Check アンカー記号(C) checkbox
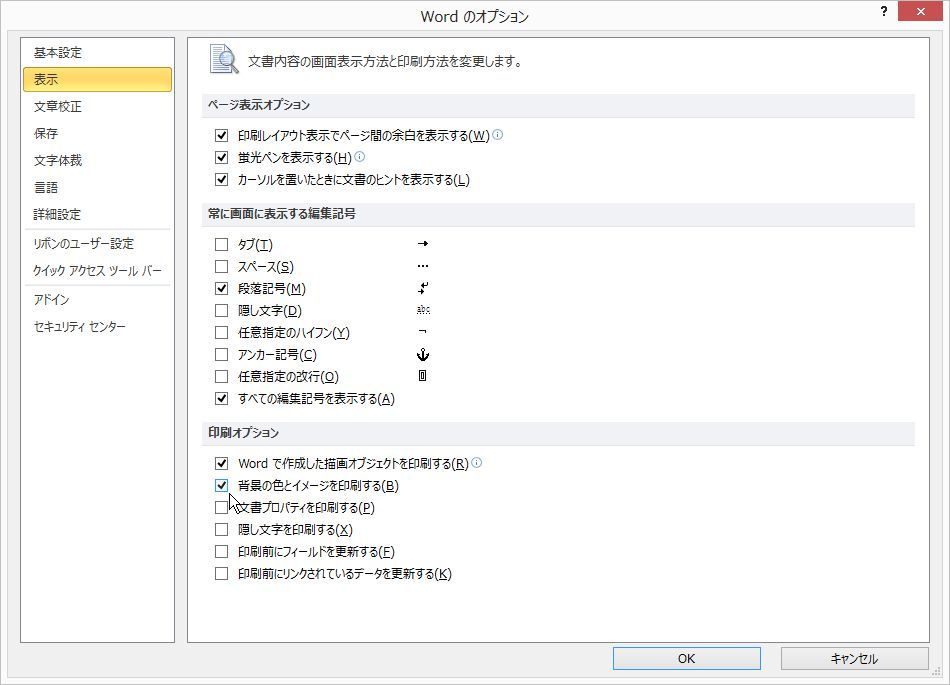Screen dimensions: 950x685 click(x=221, y=355)
